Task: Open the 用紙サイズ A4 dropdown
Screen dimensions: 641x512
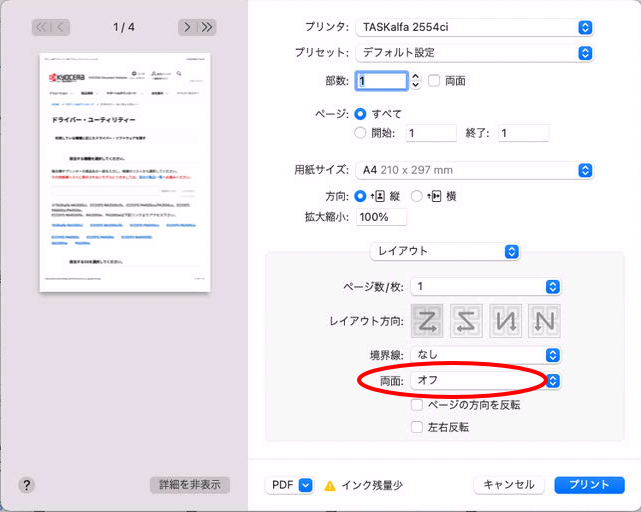Action: (x=475, y=170)
